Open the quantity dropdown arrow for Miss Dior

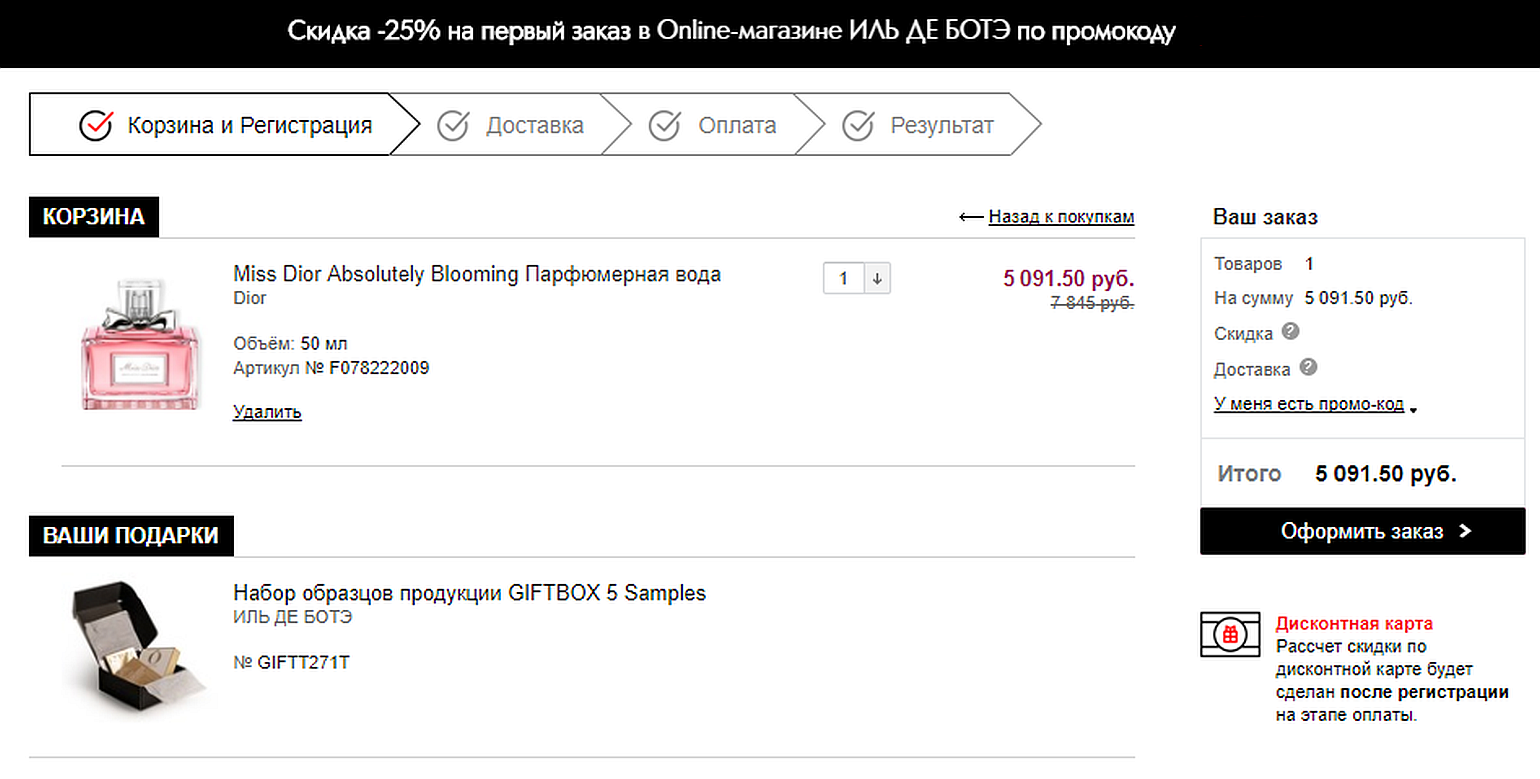[877, 278]
